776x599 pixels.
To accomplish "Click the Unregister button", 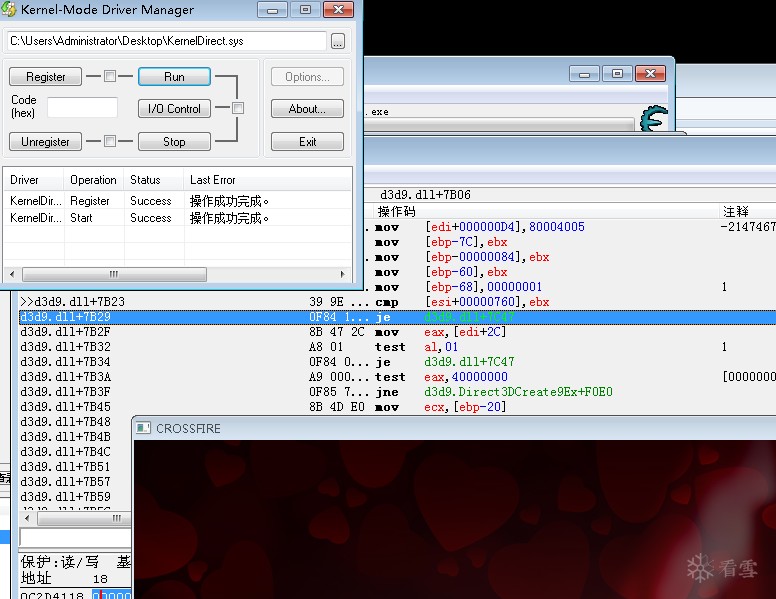I will (x=46, y=142).
